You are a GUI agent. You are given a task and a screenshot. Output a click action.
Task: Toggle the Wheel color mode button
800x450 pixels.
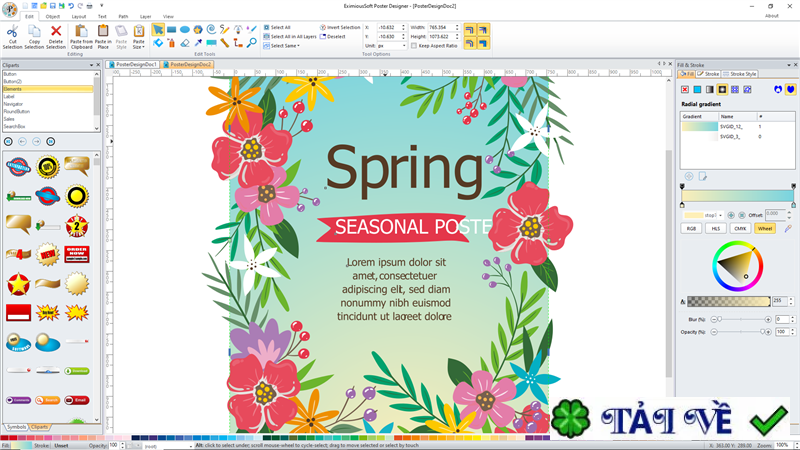pyautogui.click(x=765, y=229)
